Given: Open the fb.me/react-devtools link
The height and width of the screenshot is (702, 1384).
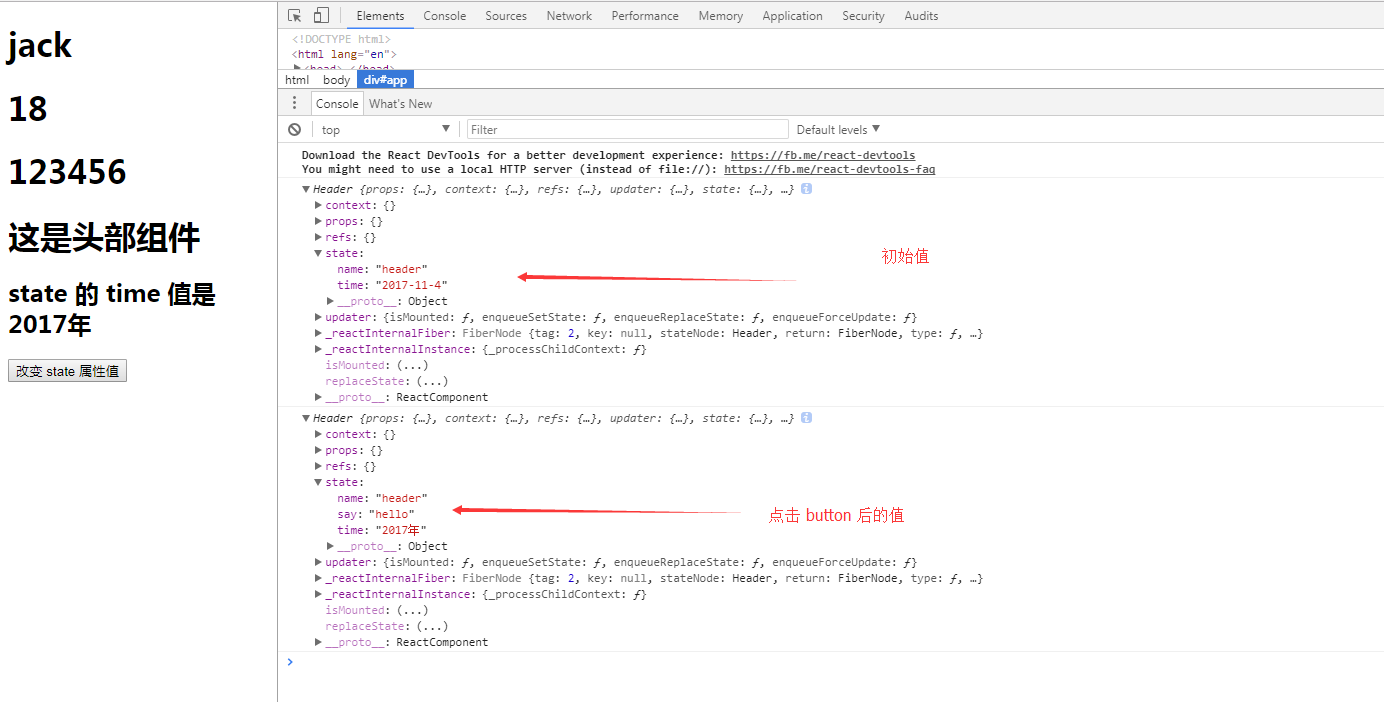Looking at the screenshot, I should pos(823,155).
